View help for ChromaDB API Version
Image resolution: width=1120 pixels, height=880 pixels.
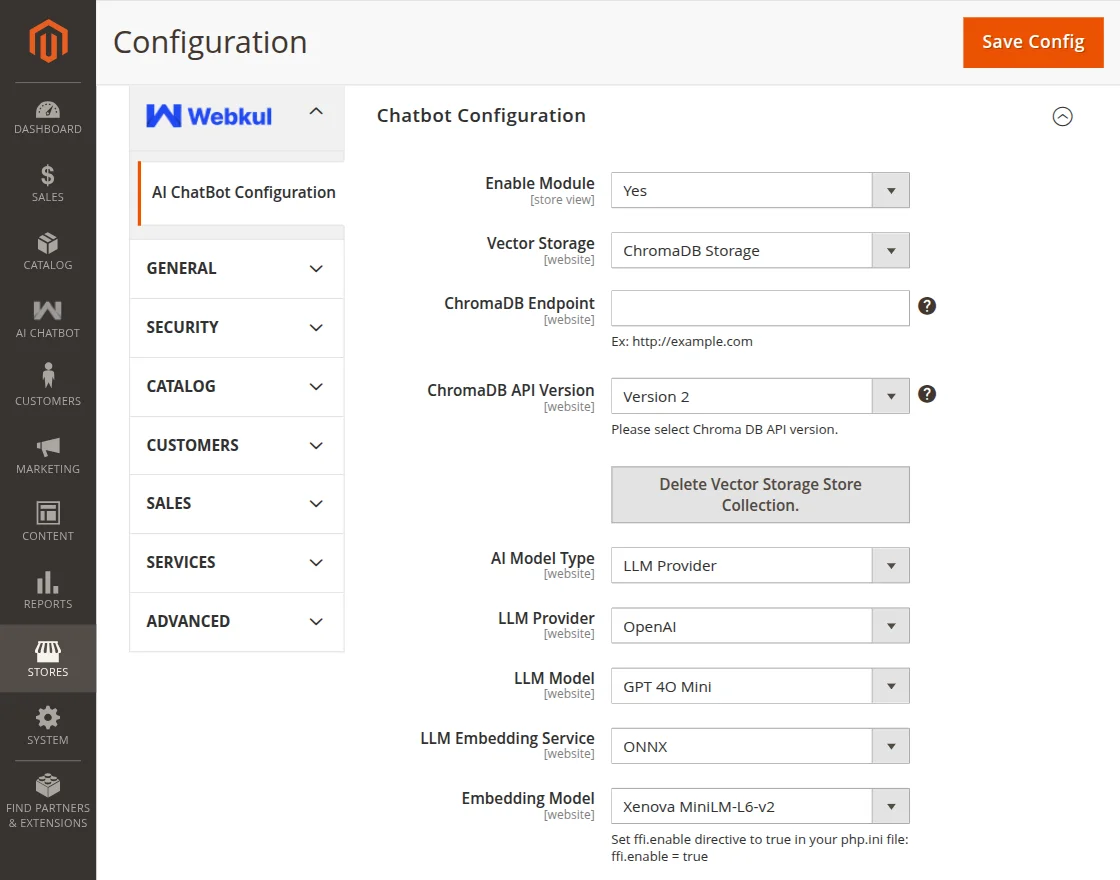[x=927, y=394]
